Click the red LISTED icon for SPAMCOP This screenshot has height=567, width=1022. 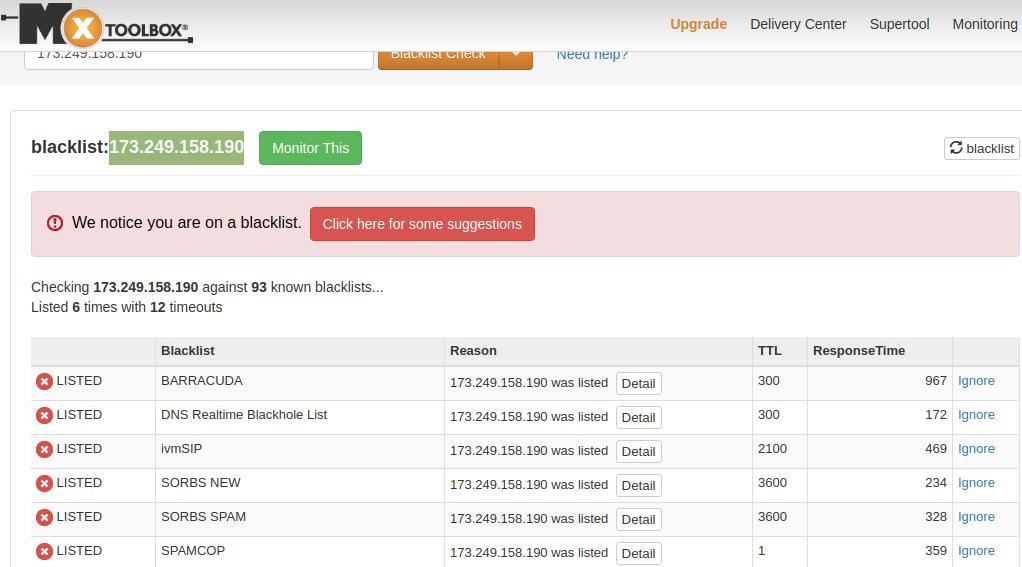(44, 551)
